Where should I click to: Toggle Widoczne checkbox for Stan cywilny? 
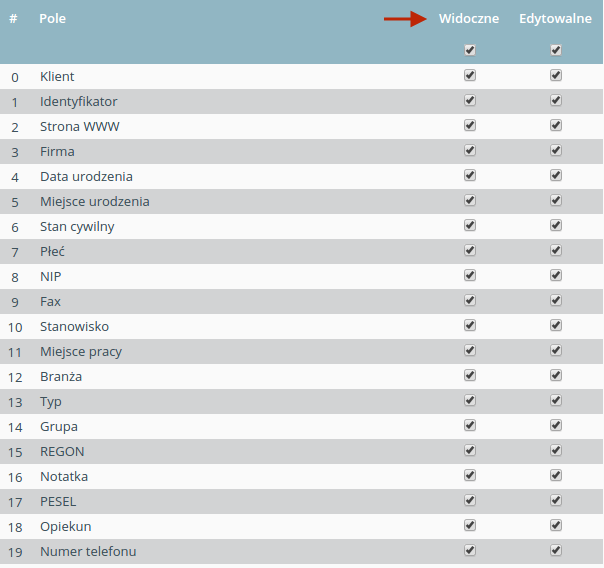point(470,225)
